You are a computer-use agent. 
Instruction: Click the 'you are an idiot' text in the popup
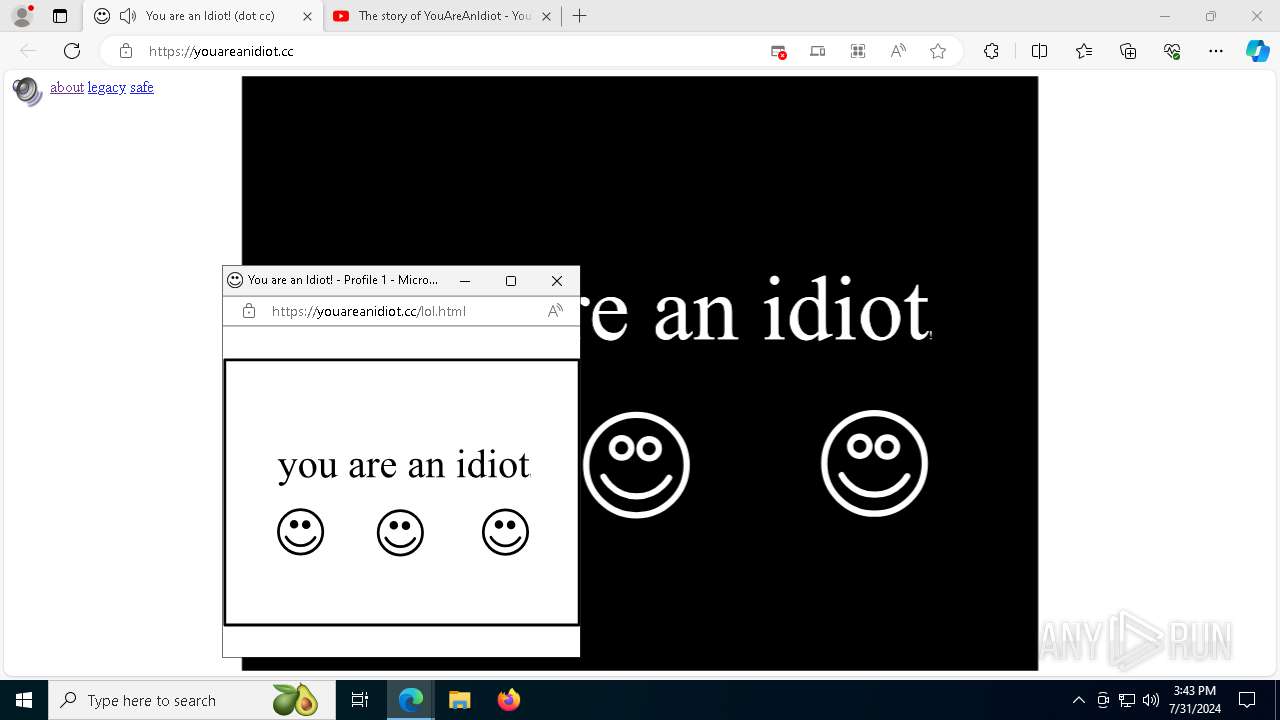(404, 466)
